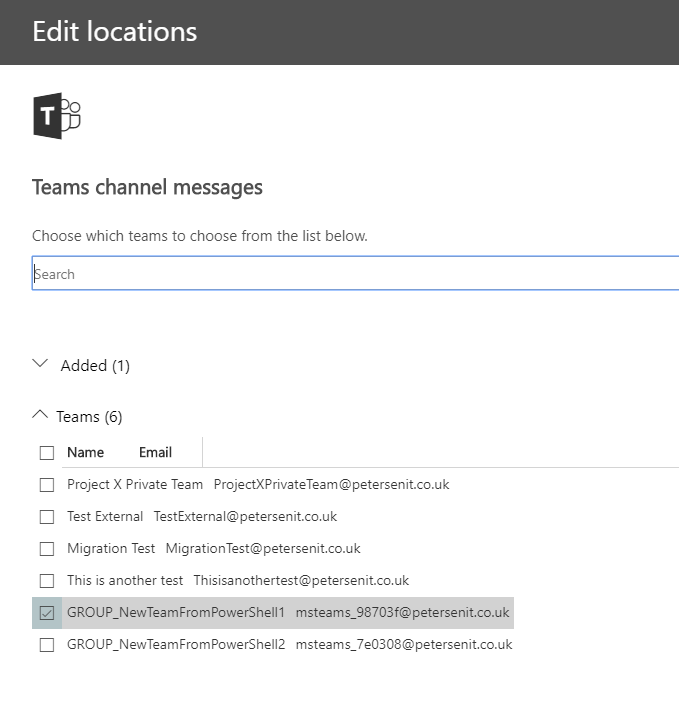Screen dimensions: 679x722
Task: Click TestExternal@petersenit.co.uk email
Action: click(245, 517)
